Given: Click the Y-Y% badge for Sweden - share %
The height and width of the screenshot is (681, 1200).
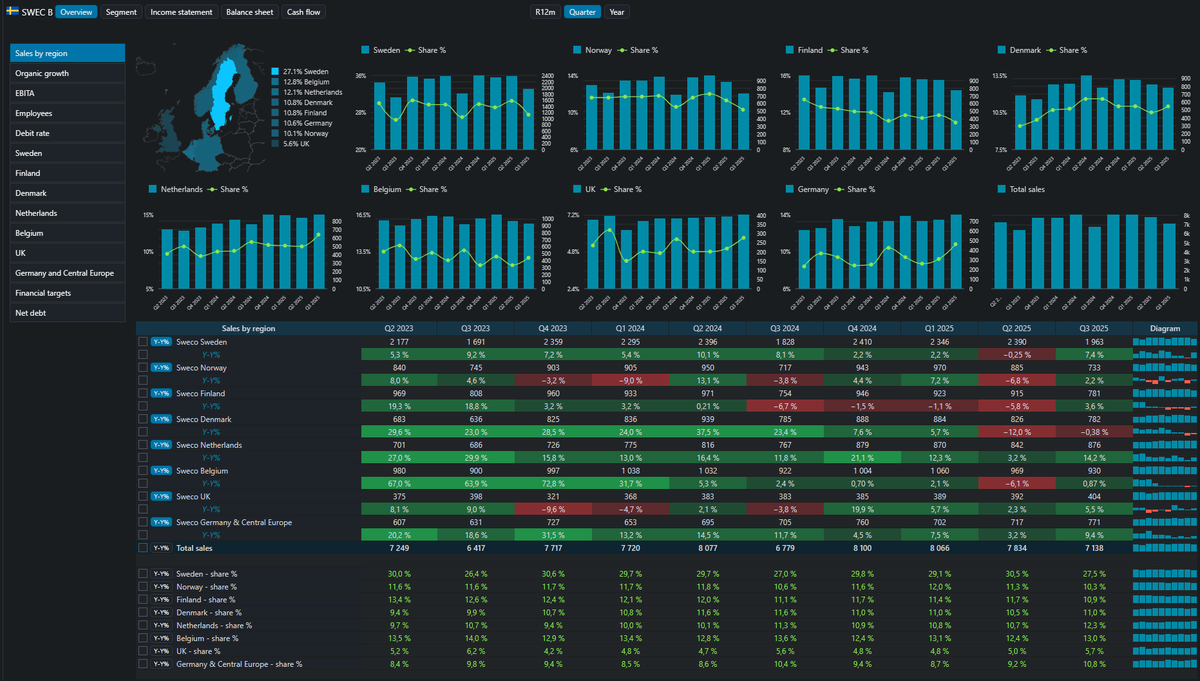Looking at the screenshot, I should 160,574.
